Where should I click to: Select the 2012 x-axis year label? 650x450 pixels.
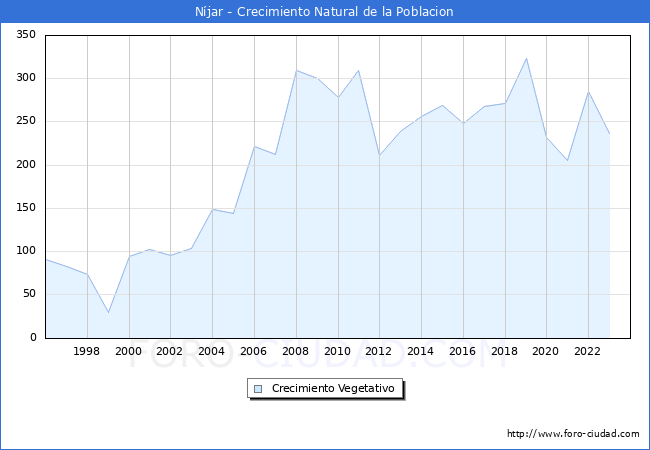(379, 351)
